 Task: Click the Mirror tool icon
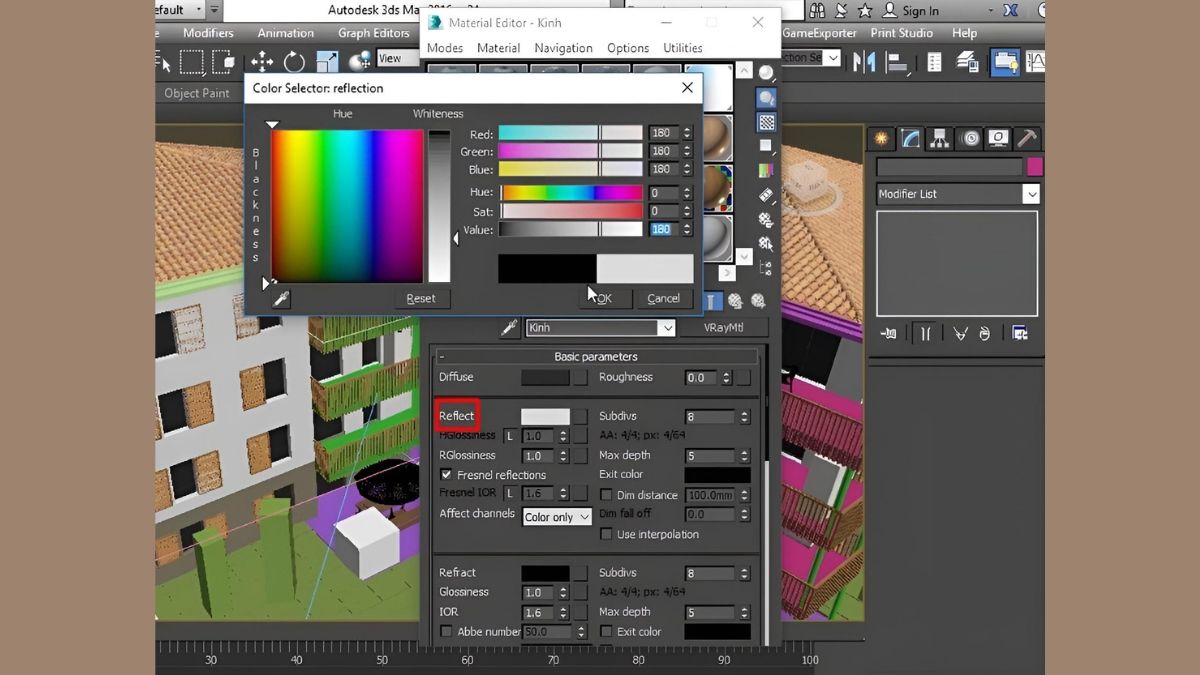(864, 62)
